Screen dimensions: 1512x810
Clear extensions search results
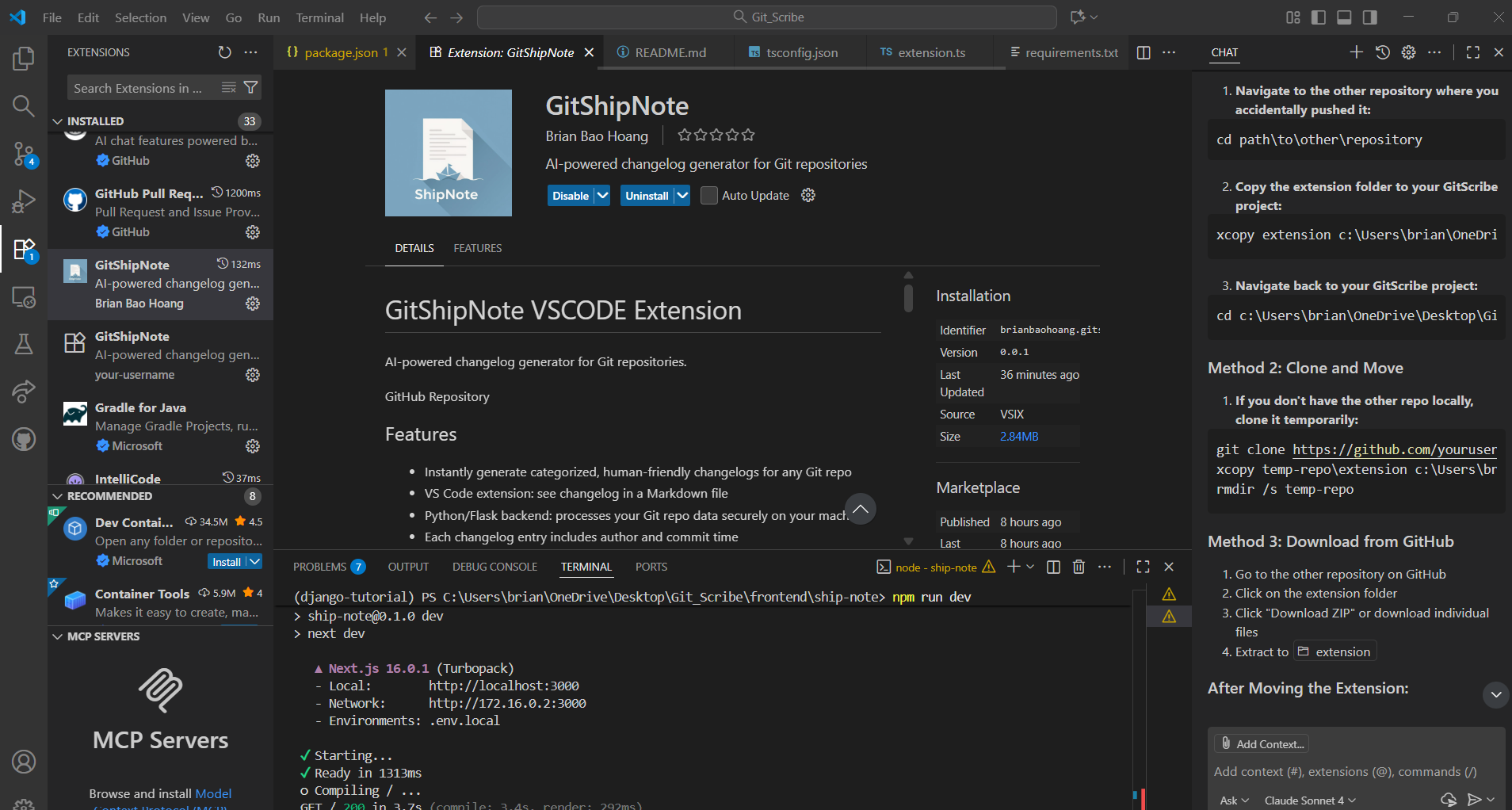[229, 88]
